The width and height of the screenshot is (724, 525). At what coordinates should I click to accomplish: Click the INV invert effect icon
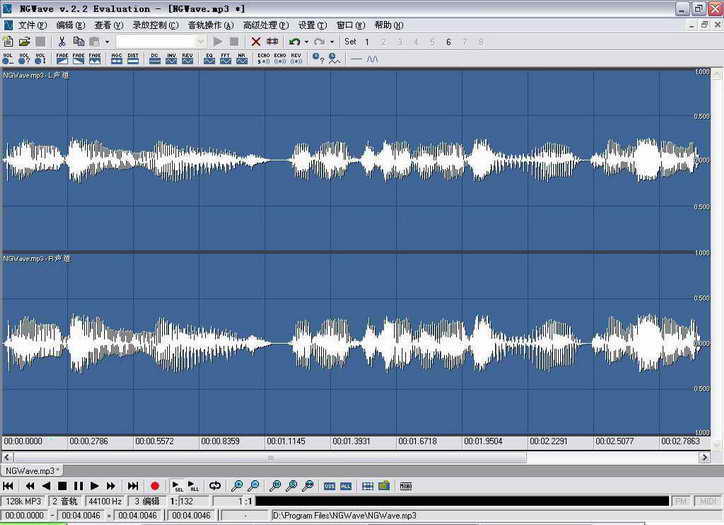171,58
